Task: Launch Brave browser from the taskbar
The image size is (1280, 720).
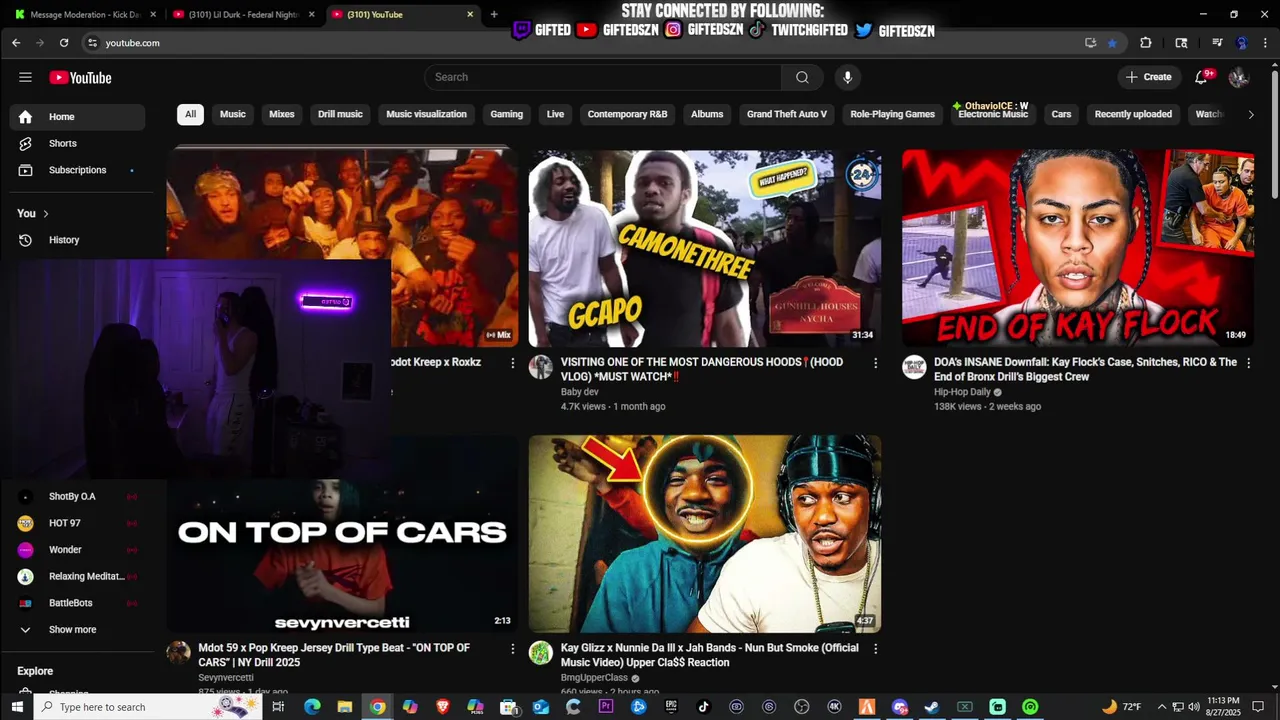Action: [443, 707]
